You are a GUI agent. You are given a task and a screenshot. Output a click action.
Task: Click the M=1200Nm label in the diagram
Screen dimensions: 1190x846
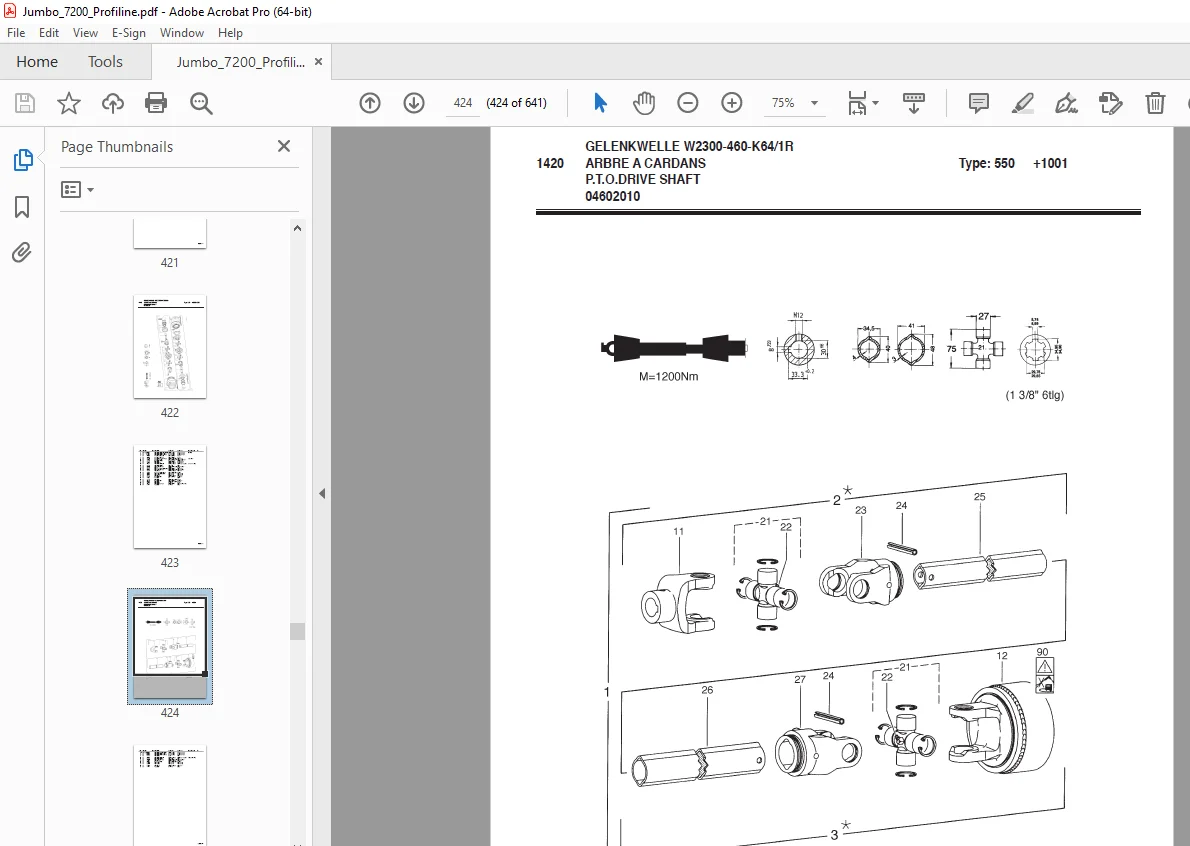(669, 376)
